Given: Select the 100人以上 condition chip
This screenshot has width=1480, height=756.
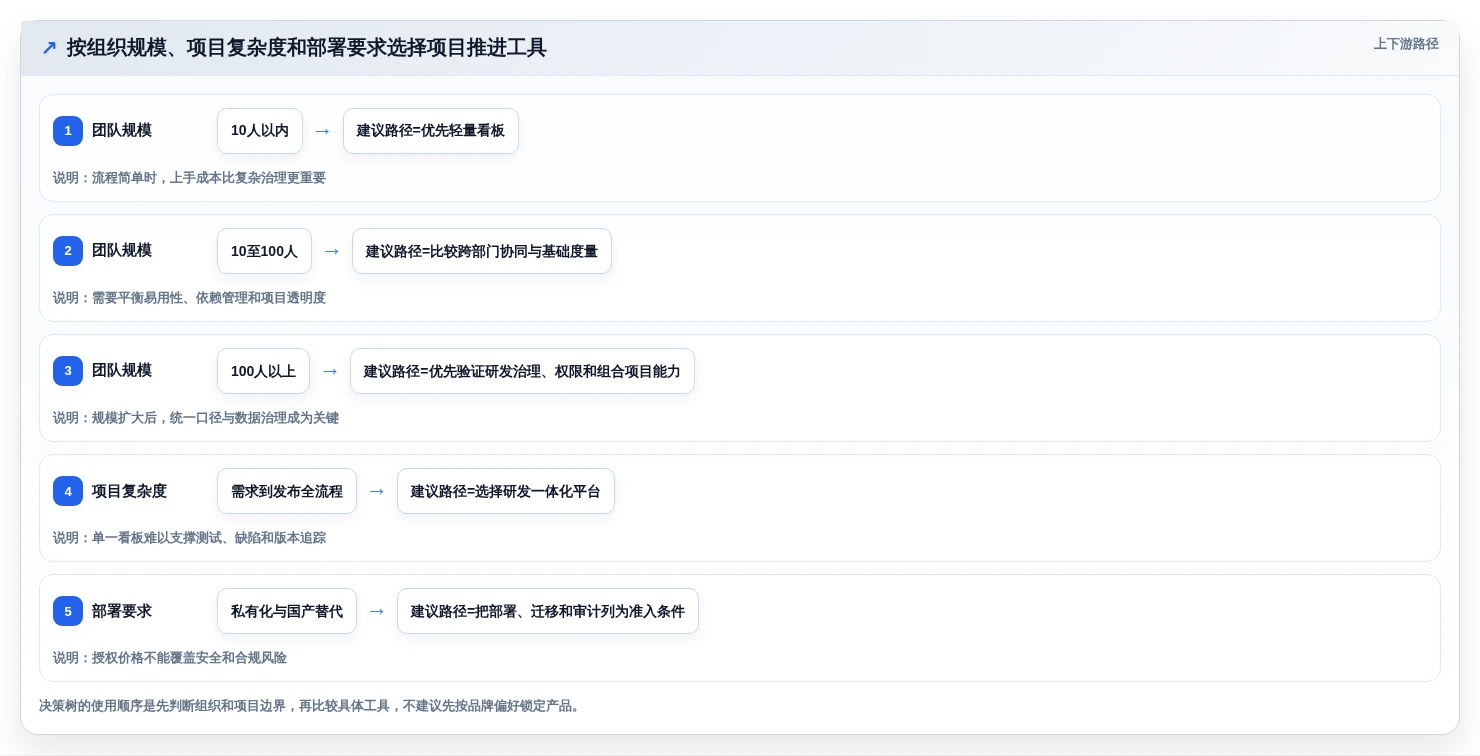Looking at the screenshot, I should (263, 371).
